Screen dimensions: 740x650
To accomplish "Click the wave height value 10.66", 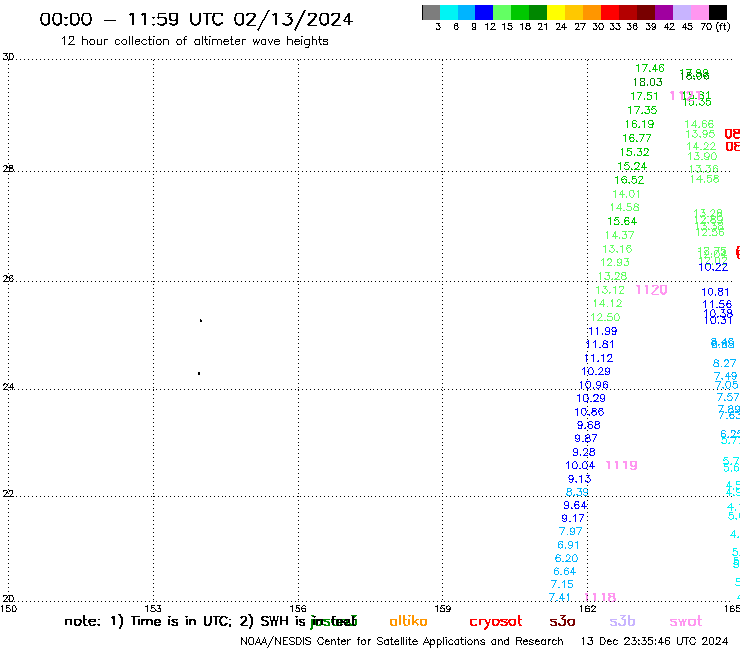I will coord(589,412).
